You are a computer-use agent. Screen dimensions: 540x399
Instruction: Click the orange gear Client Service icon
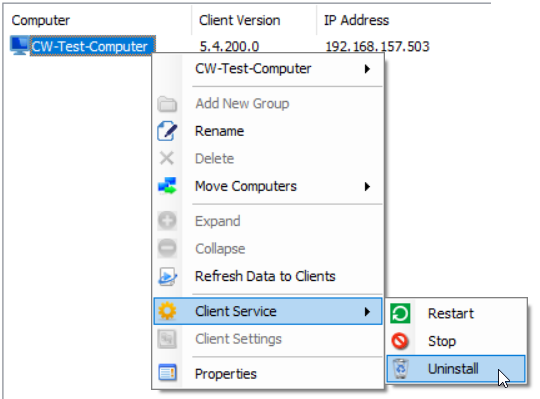pyautogui.click(x=167, y=311)
